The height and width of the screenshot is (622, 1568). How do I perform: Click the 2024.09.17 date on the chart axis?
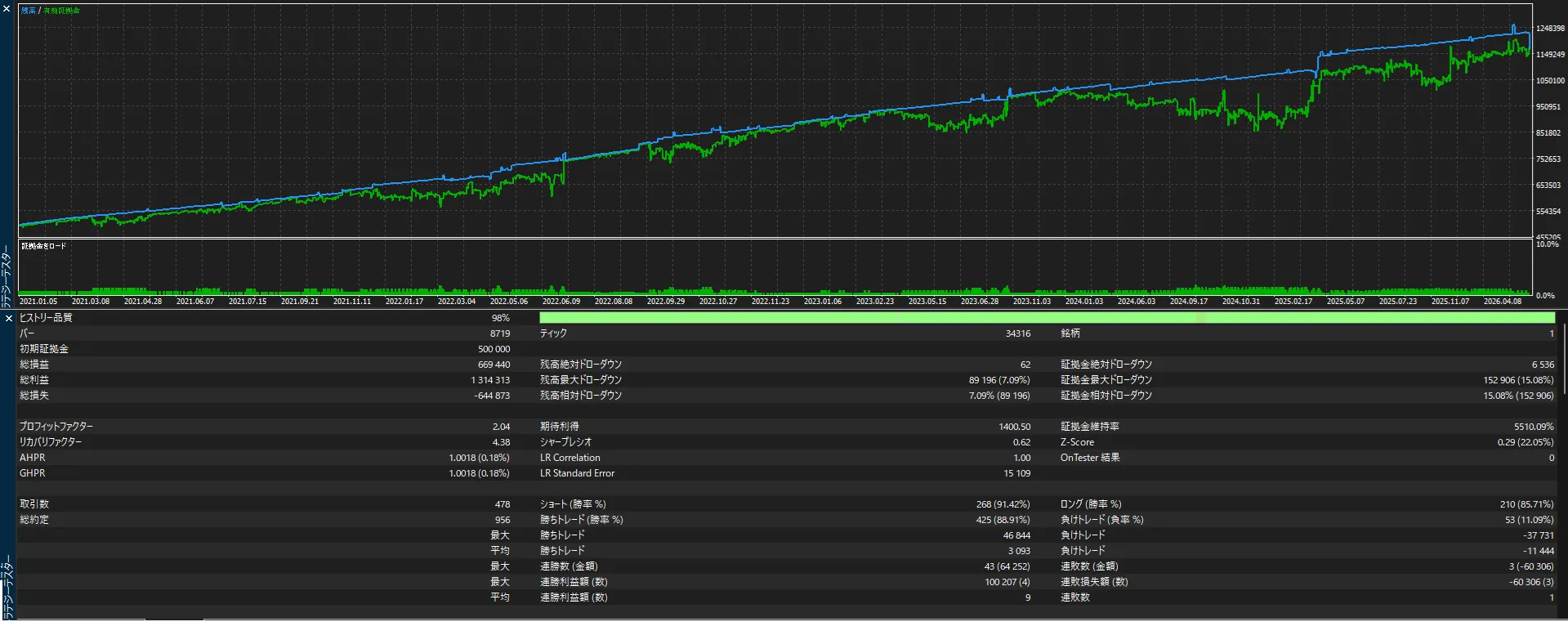point(1189,302)
